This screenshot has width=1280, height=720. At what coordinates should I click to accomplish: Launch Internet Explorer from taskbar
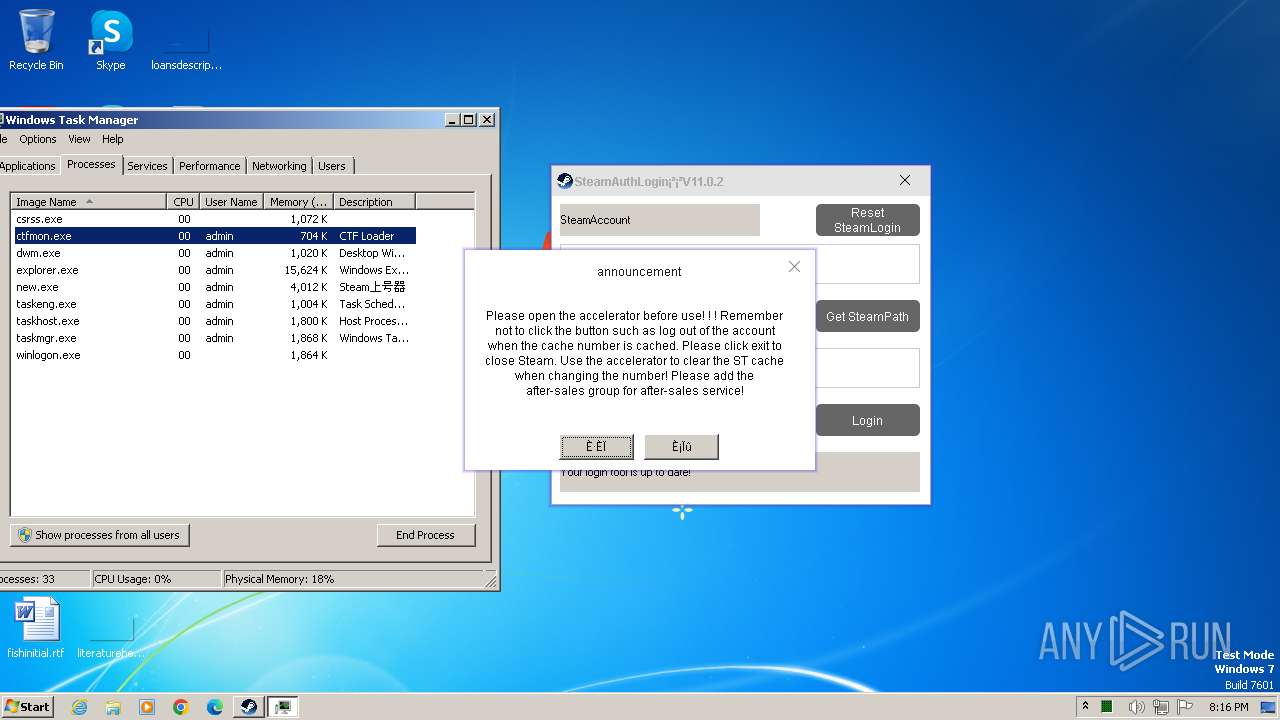click(x=79, y=707)
